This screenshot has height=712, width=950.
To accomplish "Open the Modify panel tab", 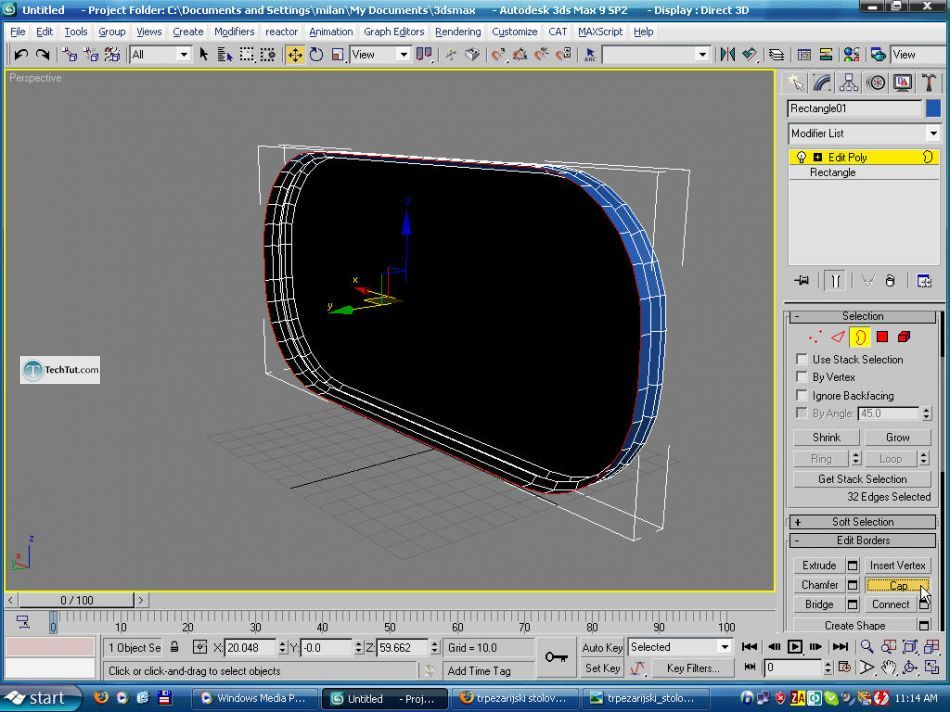I will [822, 82].
